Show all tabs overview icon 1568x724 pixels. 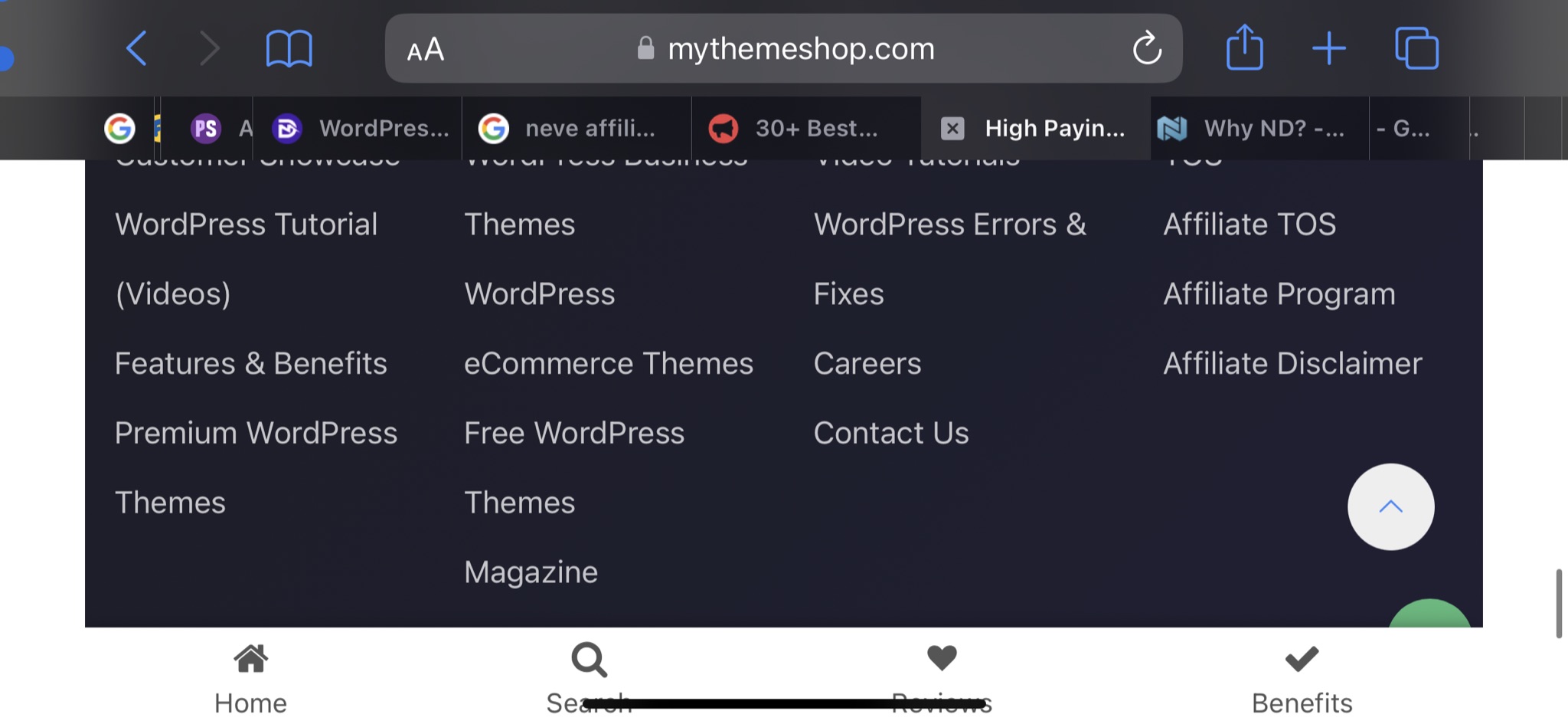coord(1416,48)
